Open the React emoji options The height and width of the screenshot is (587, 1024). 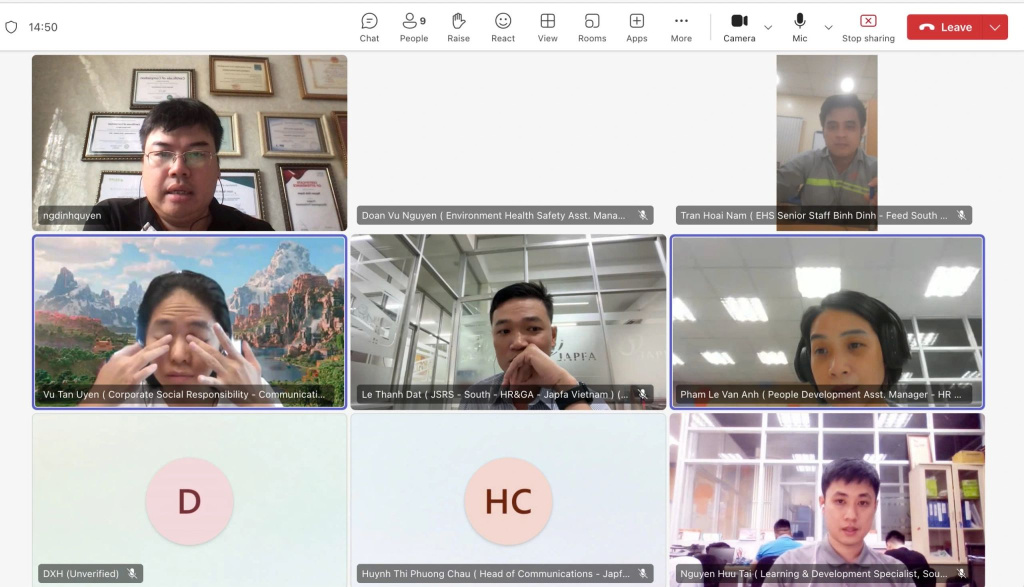[x=503, y=27]
